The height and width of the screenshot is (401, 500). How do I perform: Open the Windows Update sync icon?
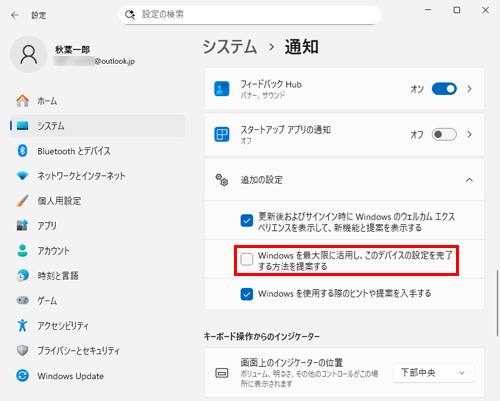[22, 376]
